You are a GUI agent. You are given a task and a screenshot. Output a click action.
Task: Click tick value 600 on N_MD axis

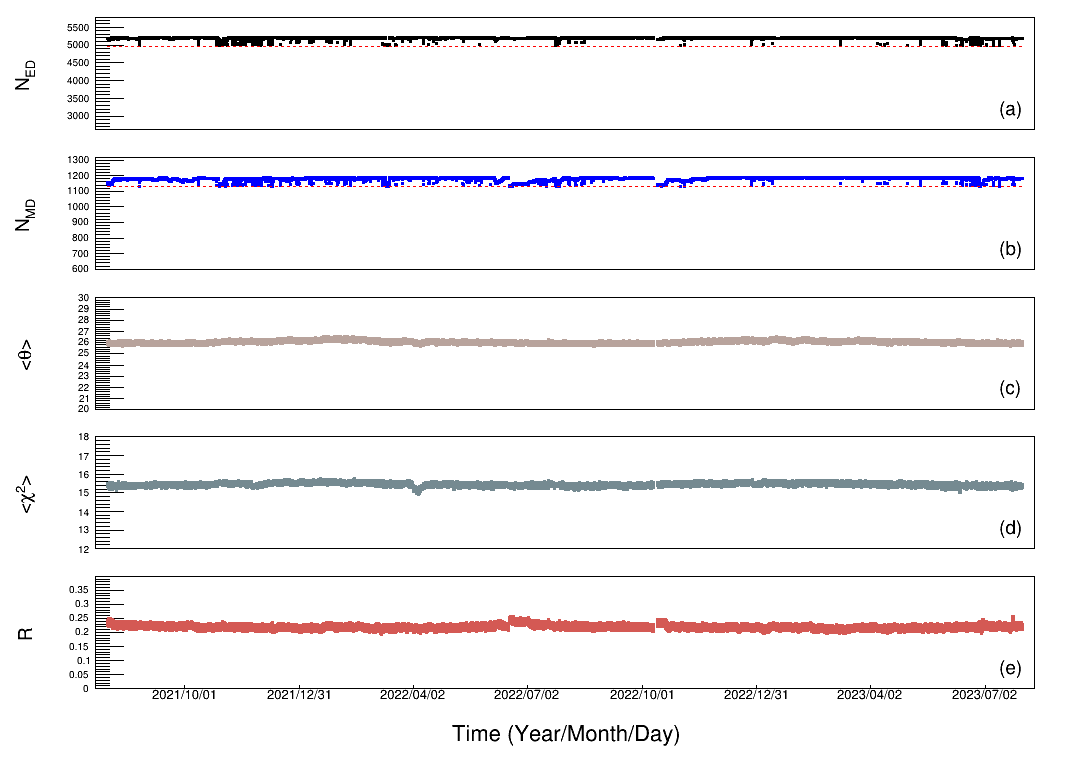[81, 269]
